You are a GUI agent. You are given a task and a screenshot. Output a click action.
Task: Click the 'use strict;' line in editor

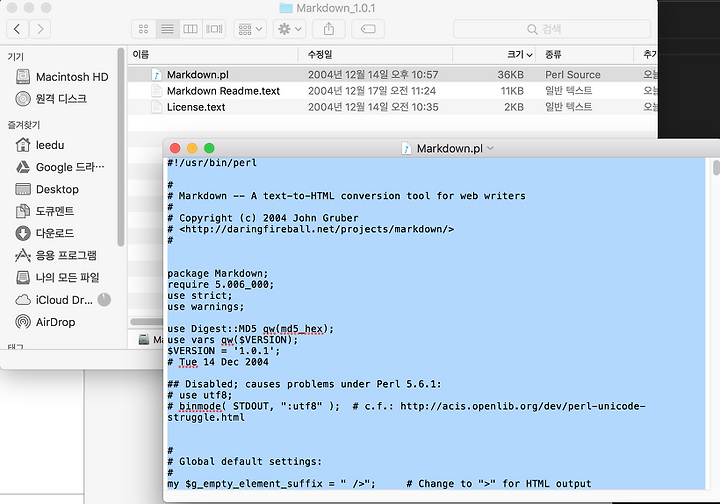pos(200,296)
